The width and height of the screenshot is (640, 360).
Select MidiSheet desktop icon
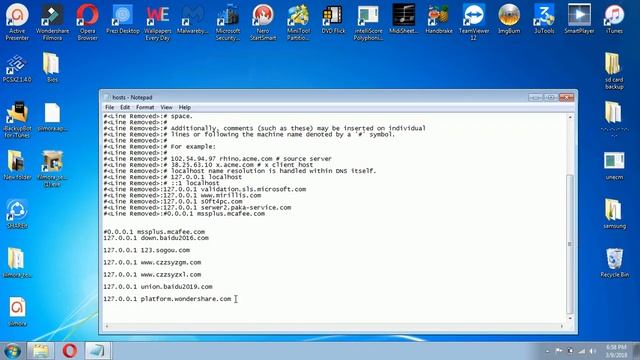pyautogui.click(x=403, y=19)
